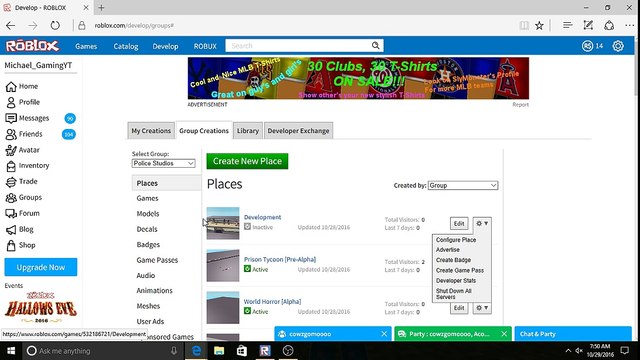Screen dimensions: 640x360
Task: Click the ROBLOX logo in header
Action: click(32, 46)
